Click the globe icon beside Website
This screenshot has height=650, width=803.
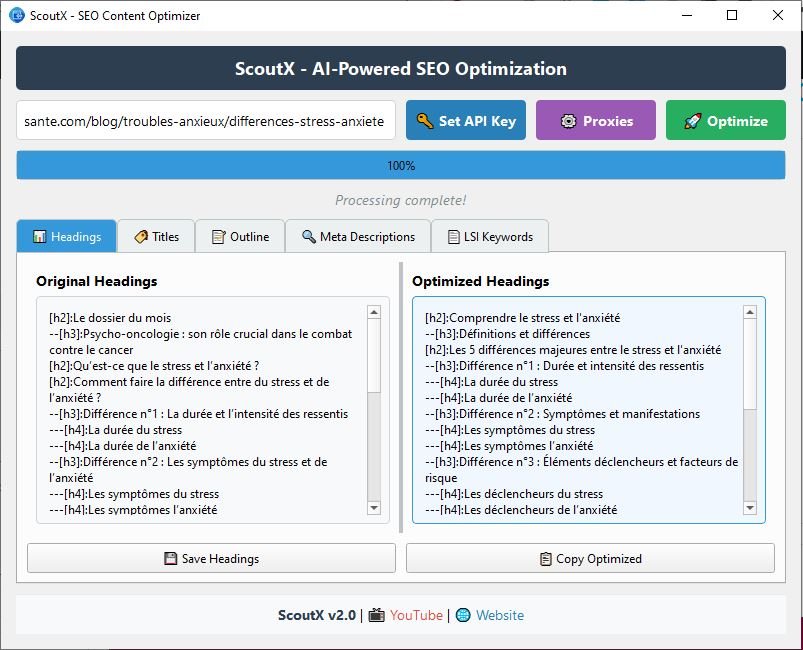[x=463, y=615]
